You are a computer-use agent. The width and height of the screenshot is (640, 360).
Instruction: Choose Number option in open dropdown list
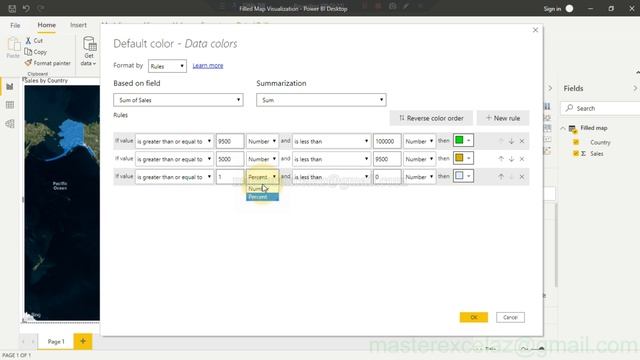tap(262, 189)
